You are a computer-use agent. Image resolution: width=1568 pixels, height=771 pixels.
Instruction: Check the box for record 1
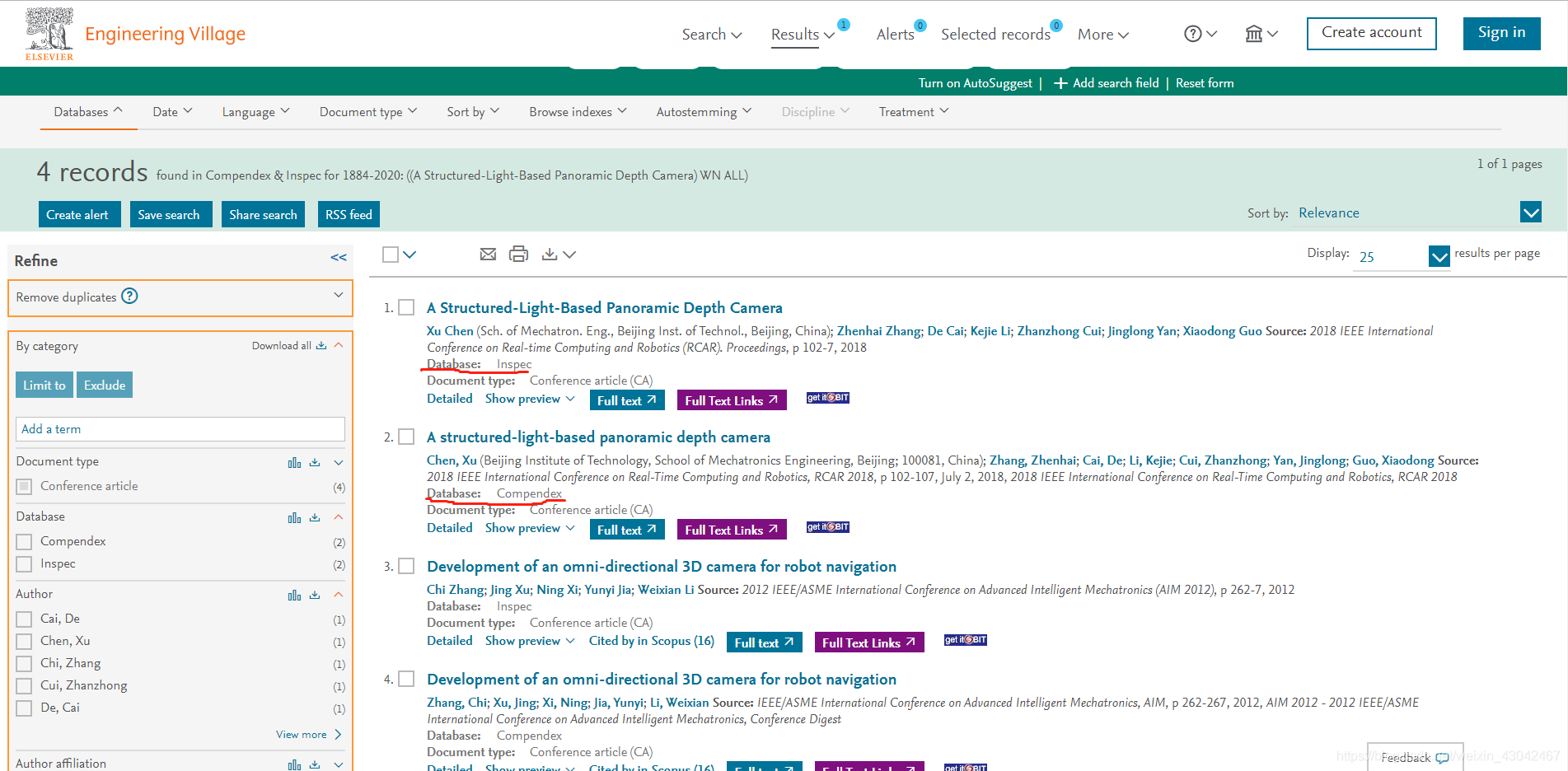tap(406, 307)
